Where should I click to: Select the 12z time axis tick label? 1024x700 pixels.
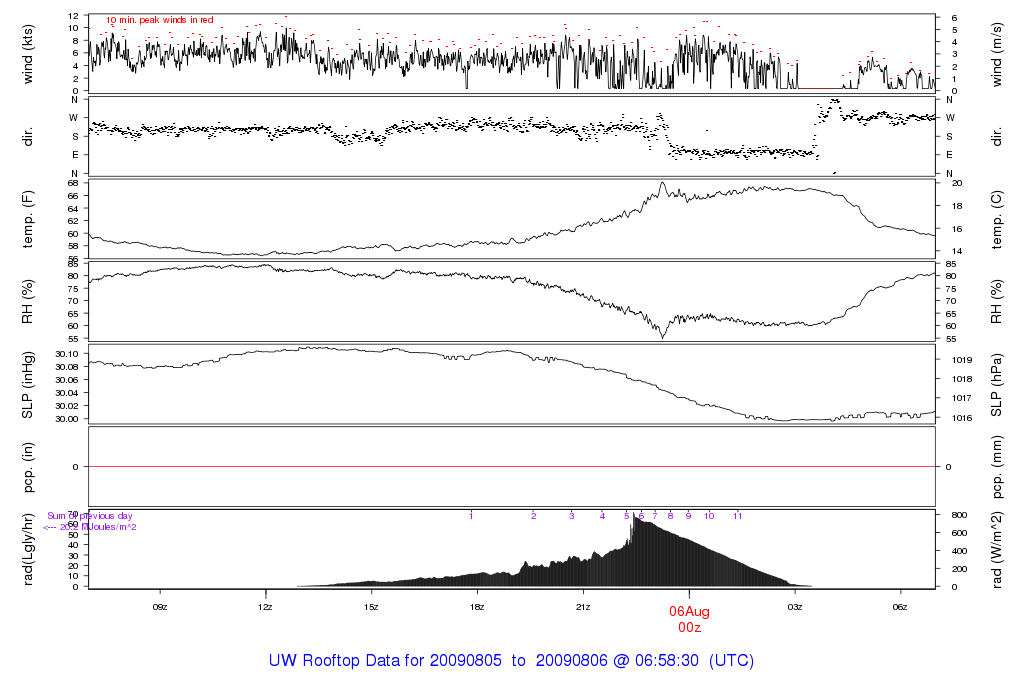click(x=265, y=607)
